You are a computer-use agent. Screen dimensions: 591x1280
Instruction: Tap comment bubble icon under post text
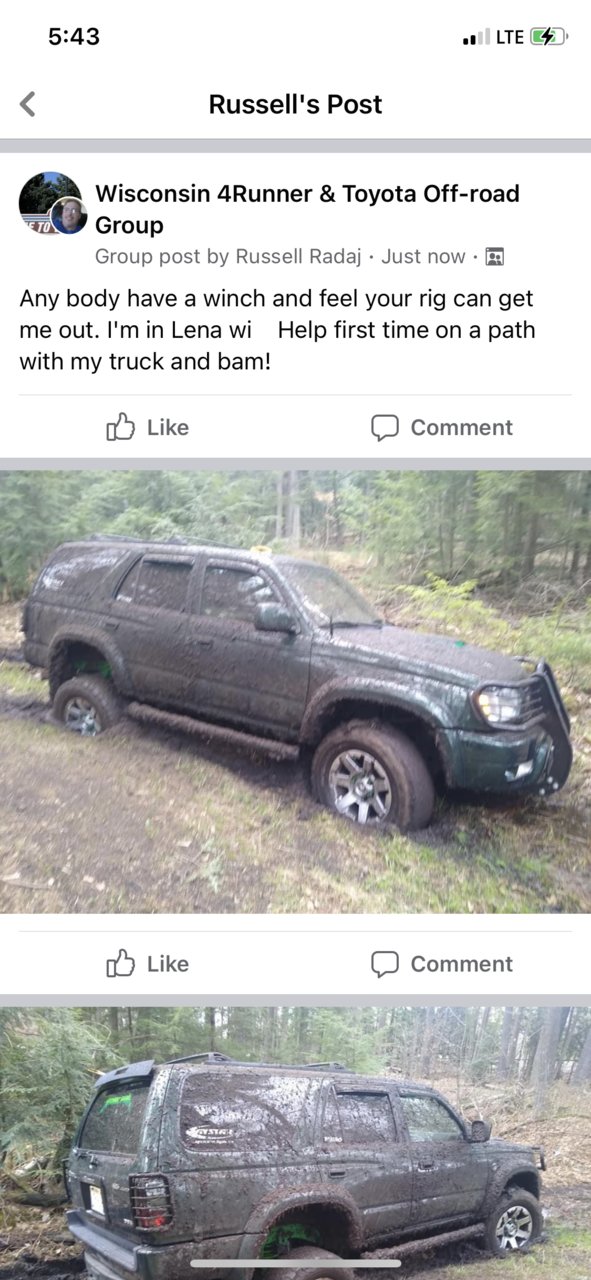coord(385,428)
